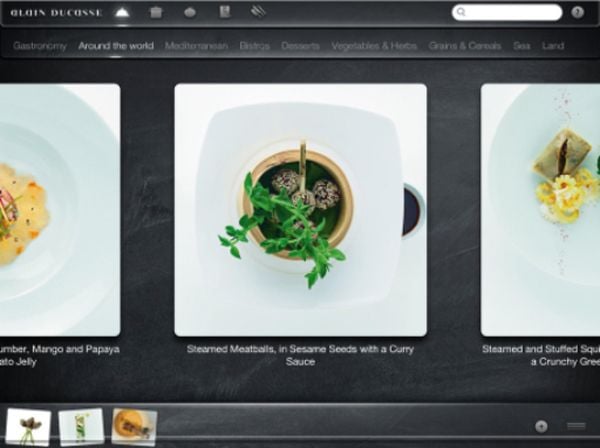Image resolution: width=600 pixels, height=448 pixels.
Task: Open the Bistros category
Action: click(254, 46)
